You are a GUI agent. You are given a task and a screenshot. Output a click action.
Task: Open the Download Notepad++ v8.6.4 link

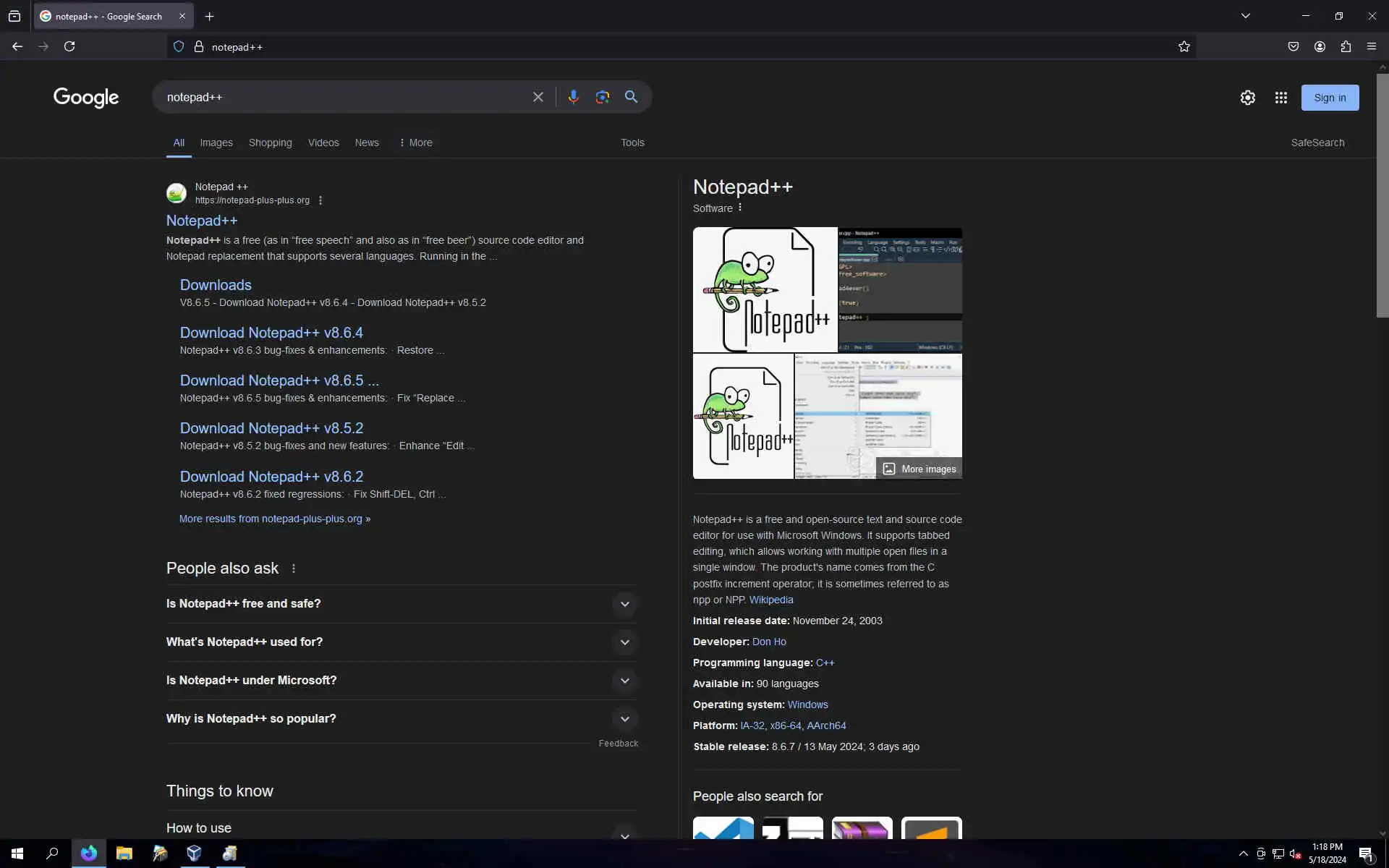(271, 333)
